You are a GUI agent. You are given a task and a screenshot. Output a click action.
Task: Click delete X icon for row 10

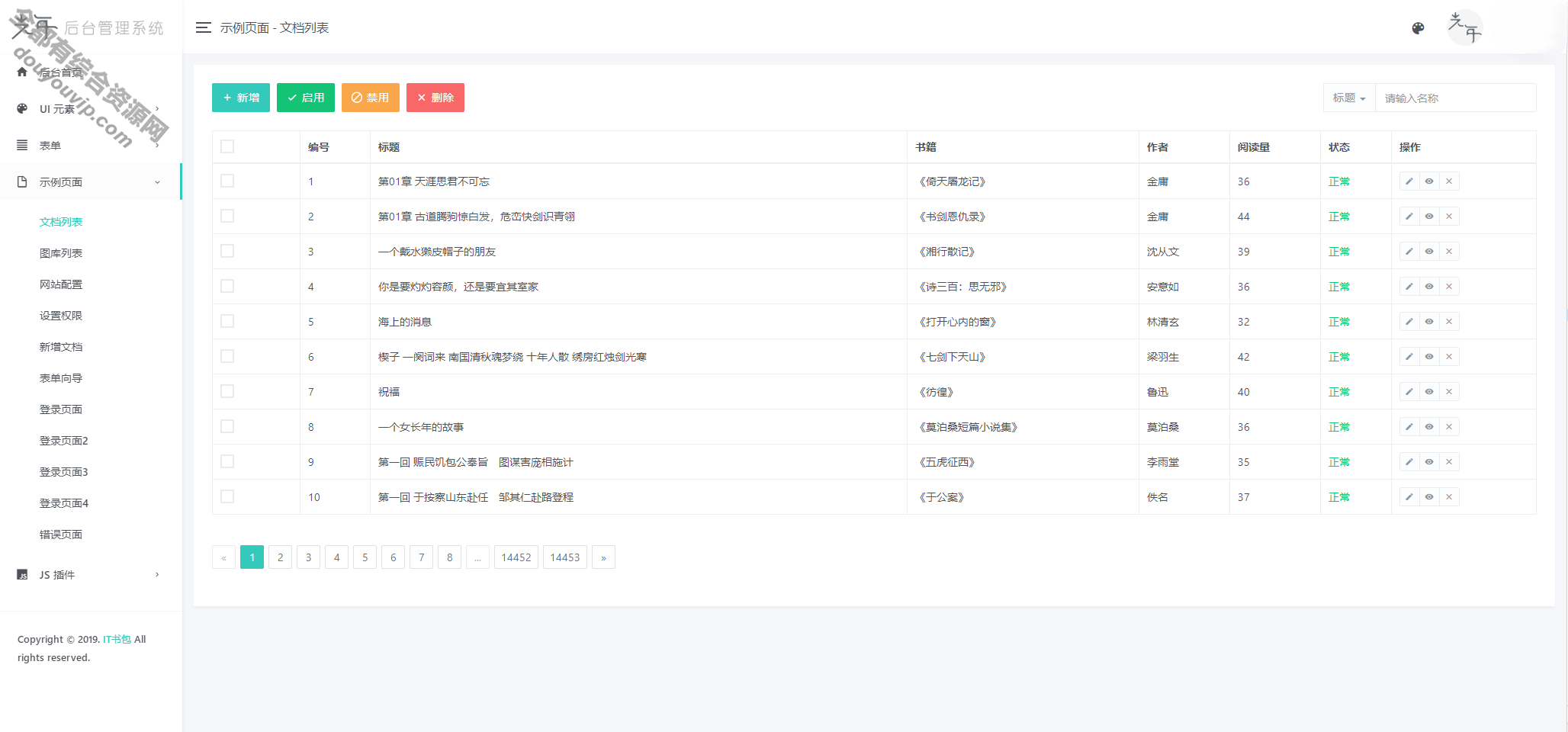[1449, 497]
